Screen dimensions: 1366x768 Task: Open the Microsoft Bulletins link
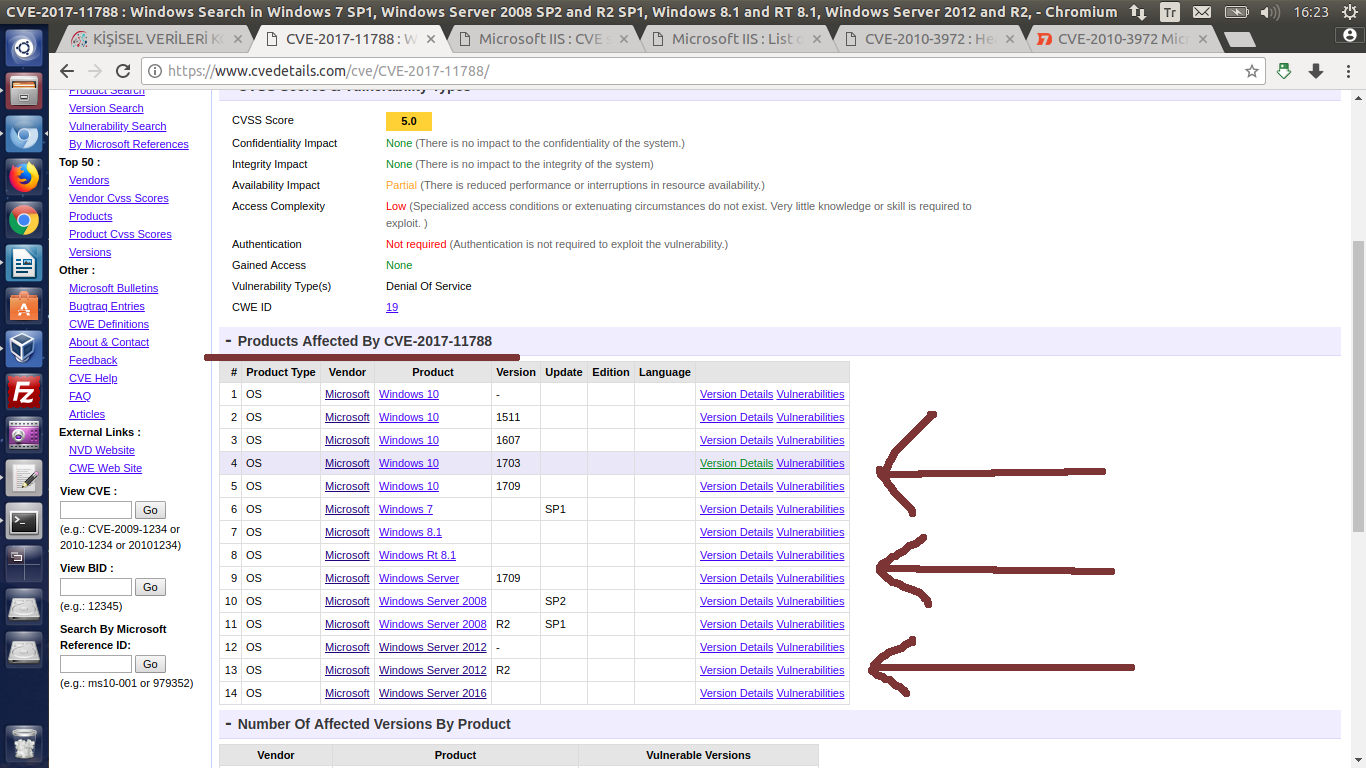(x=113, y=288)
